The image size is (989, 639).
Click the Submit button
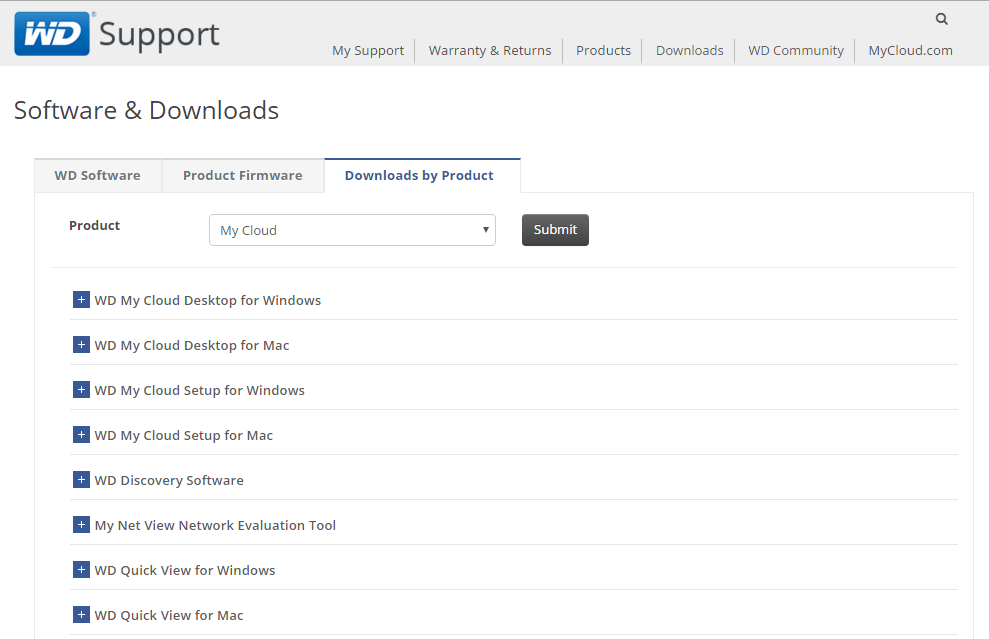pos(555,230)
